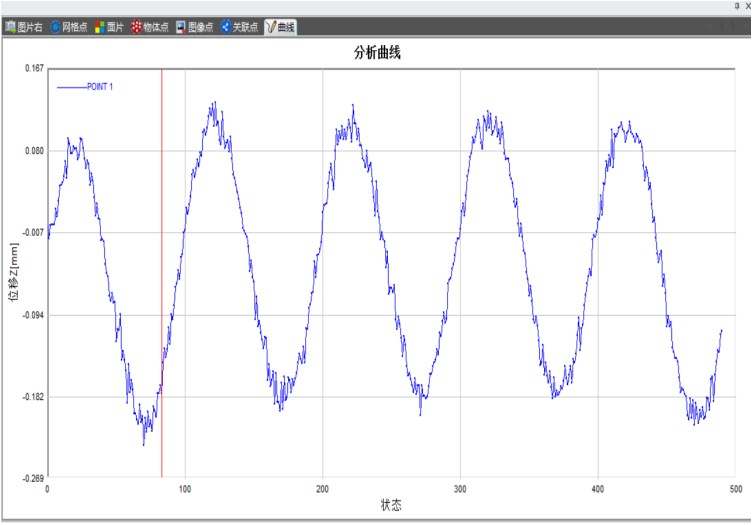754x525 pixels.
Task: Open the 网格点 tab
Action: click(69, 27)
